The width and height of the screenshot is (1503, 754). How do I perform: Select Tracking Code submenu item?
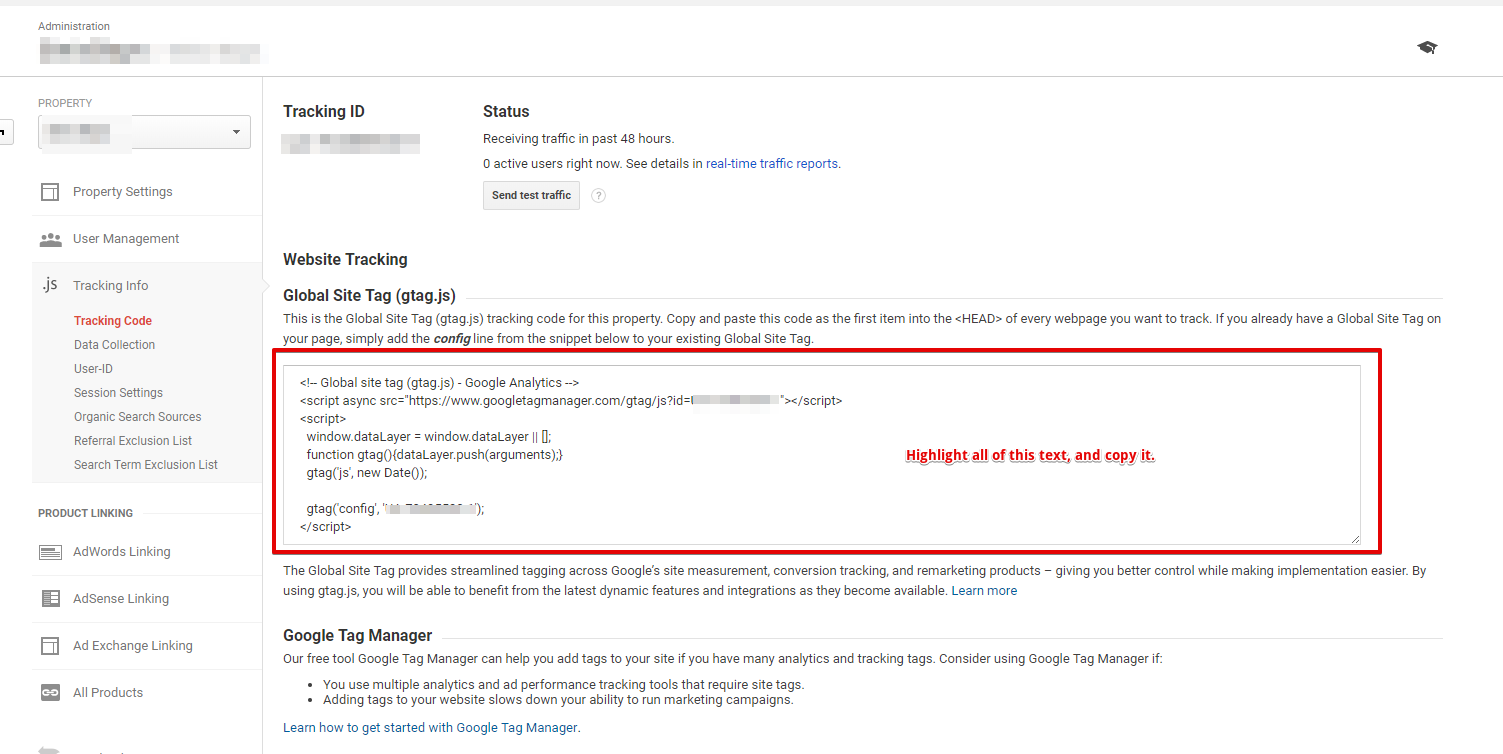(113, 321)
